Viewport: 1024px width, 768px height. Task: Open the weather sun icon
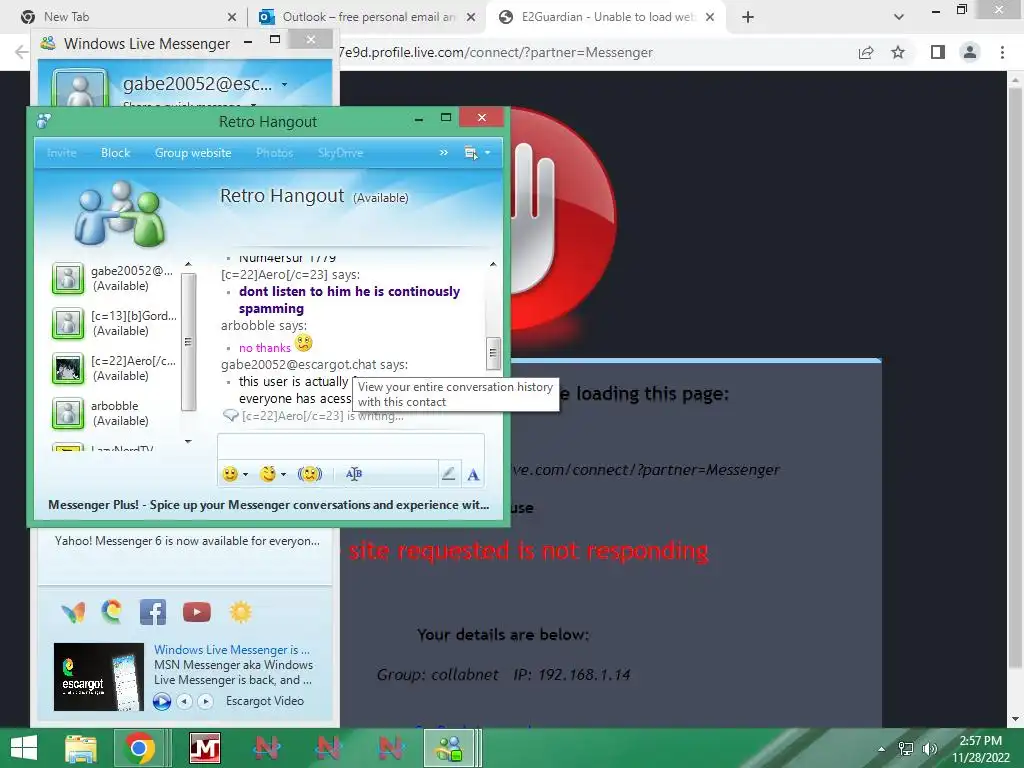(240, 612)
